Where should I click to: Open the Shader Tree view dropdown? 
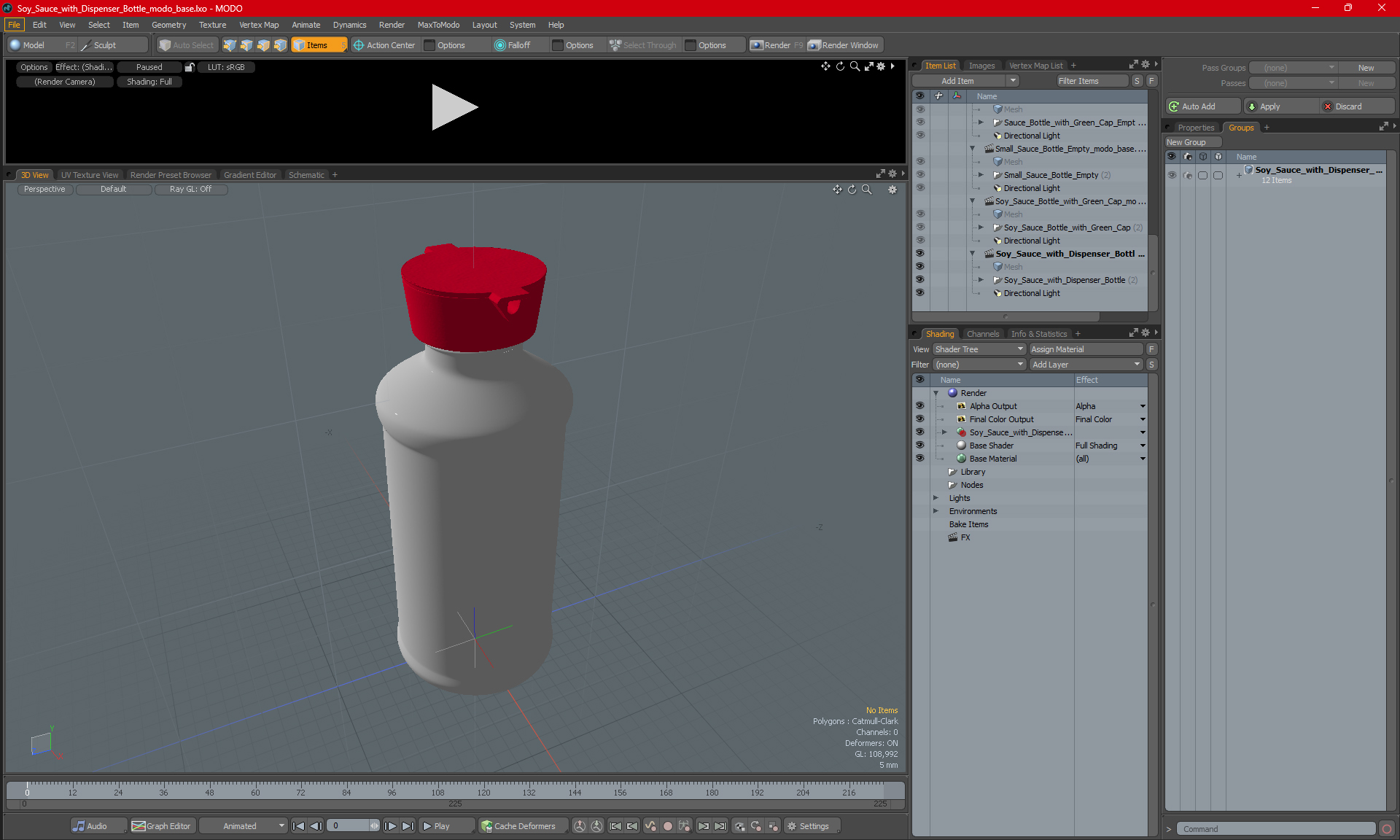pos(979,349)
